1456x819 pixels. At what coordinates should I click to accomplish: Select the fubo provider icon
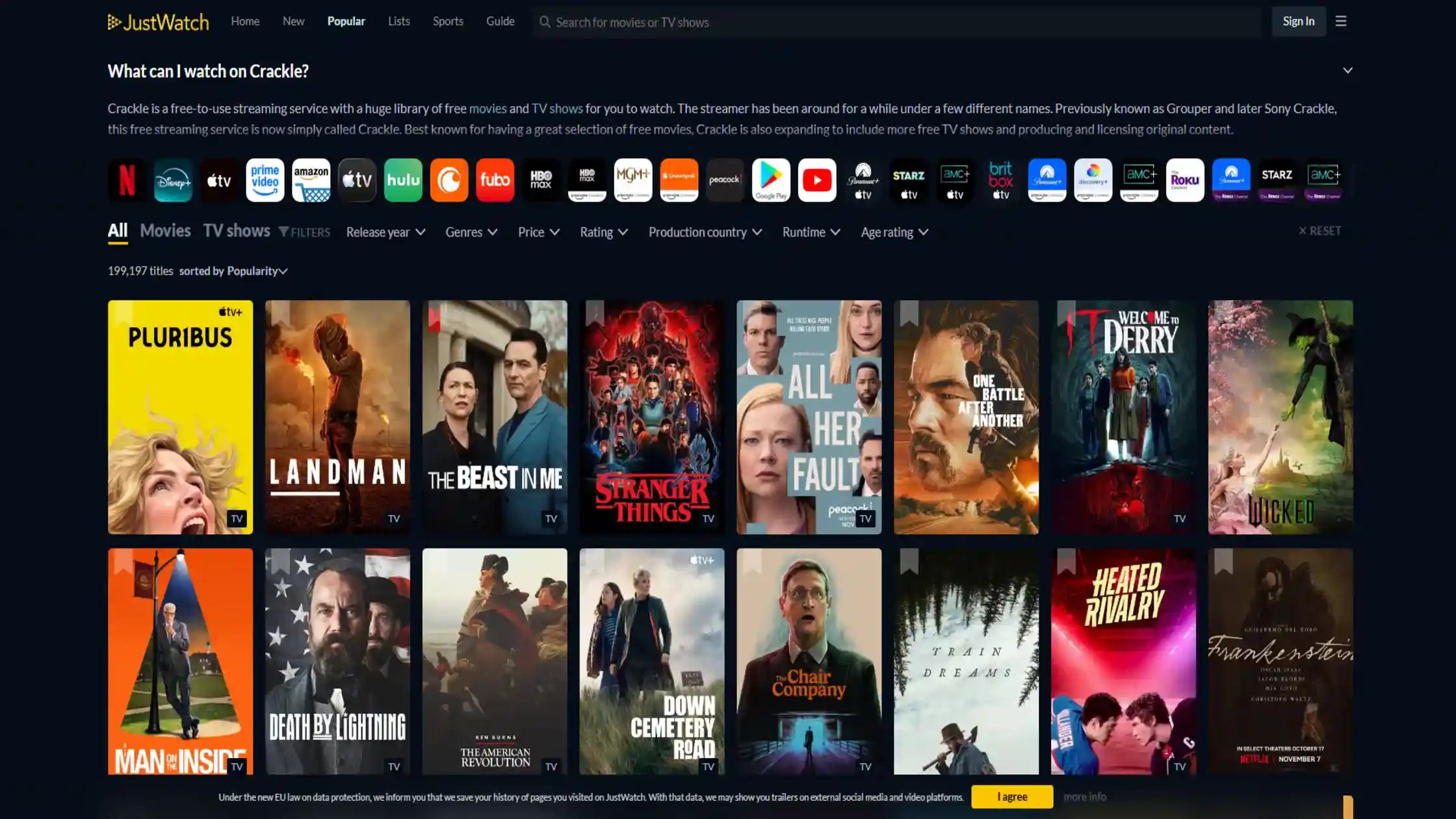click(495, 180)
